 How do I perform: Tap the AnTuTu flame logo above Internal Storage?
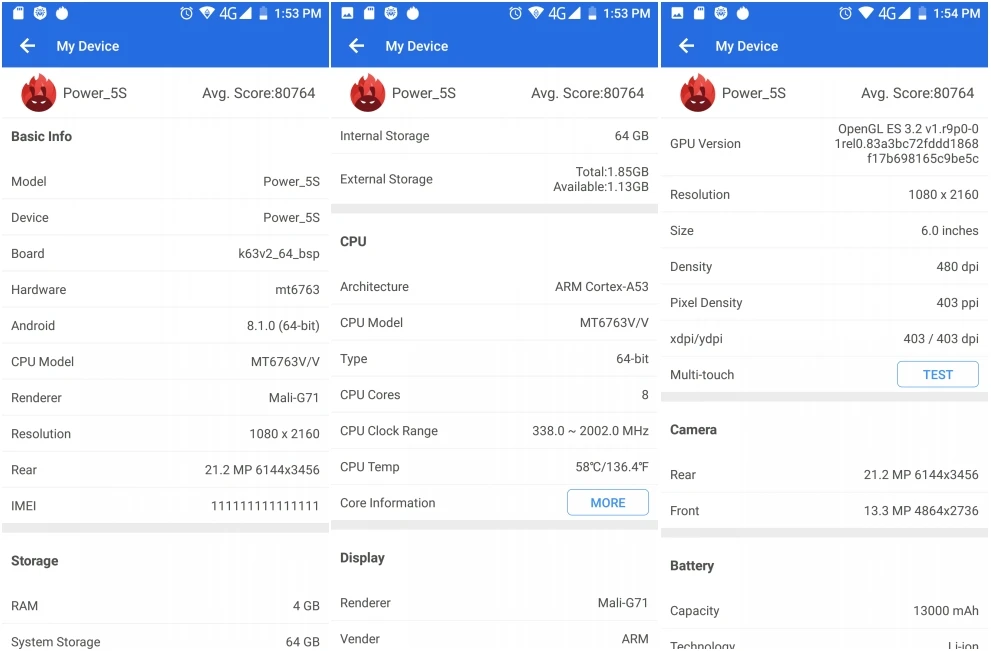[x=367, y=93]
